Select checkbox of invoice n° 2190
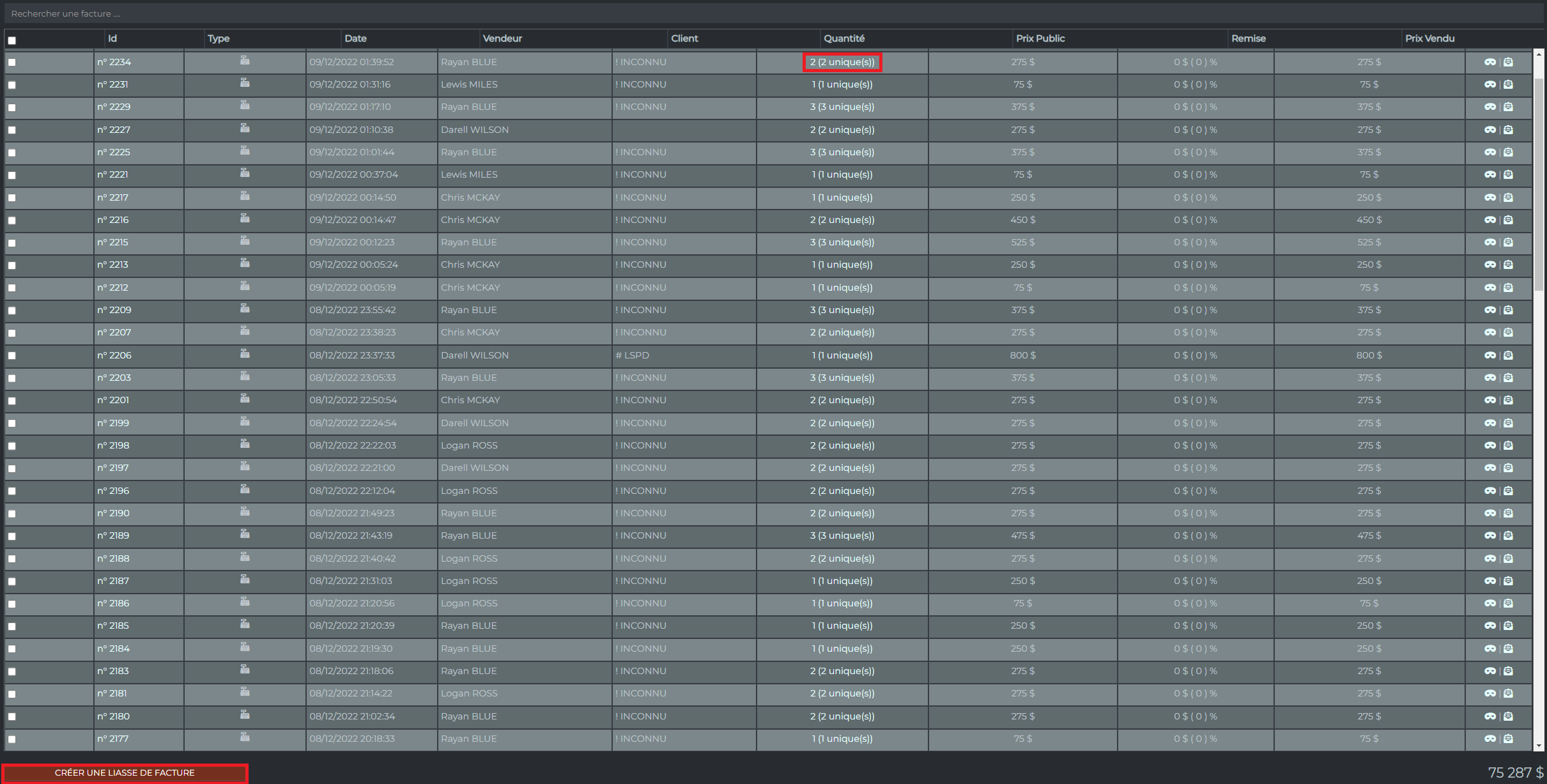Viewport: 1547px width, 784px height. (12, 514)
